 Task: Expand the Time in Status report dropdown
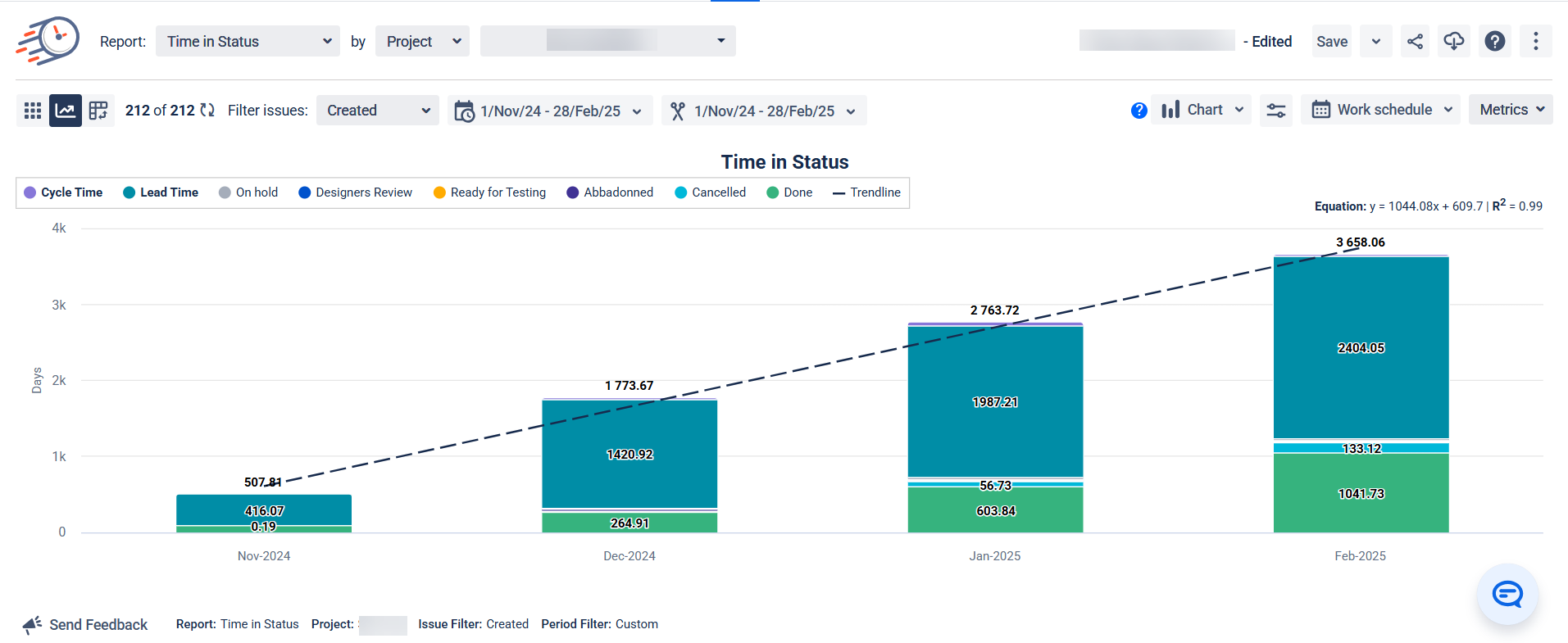(x=248, y=42)
